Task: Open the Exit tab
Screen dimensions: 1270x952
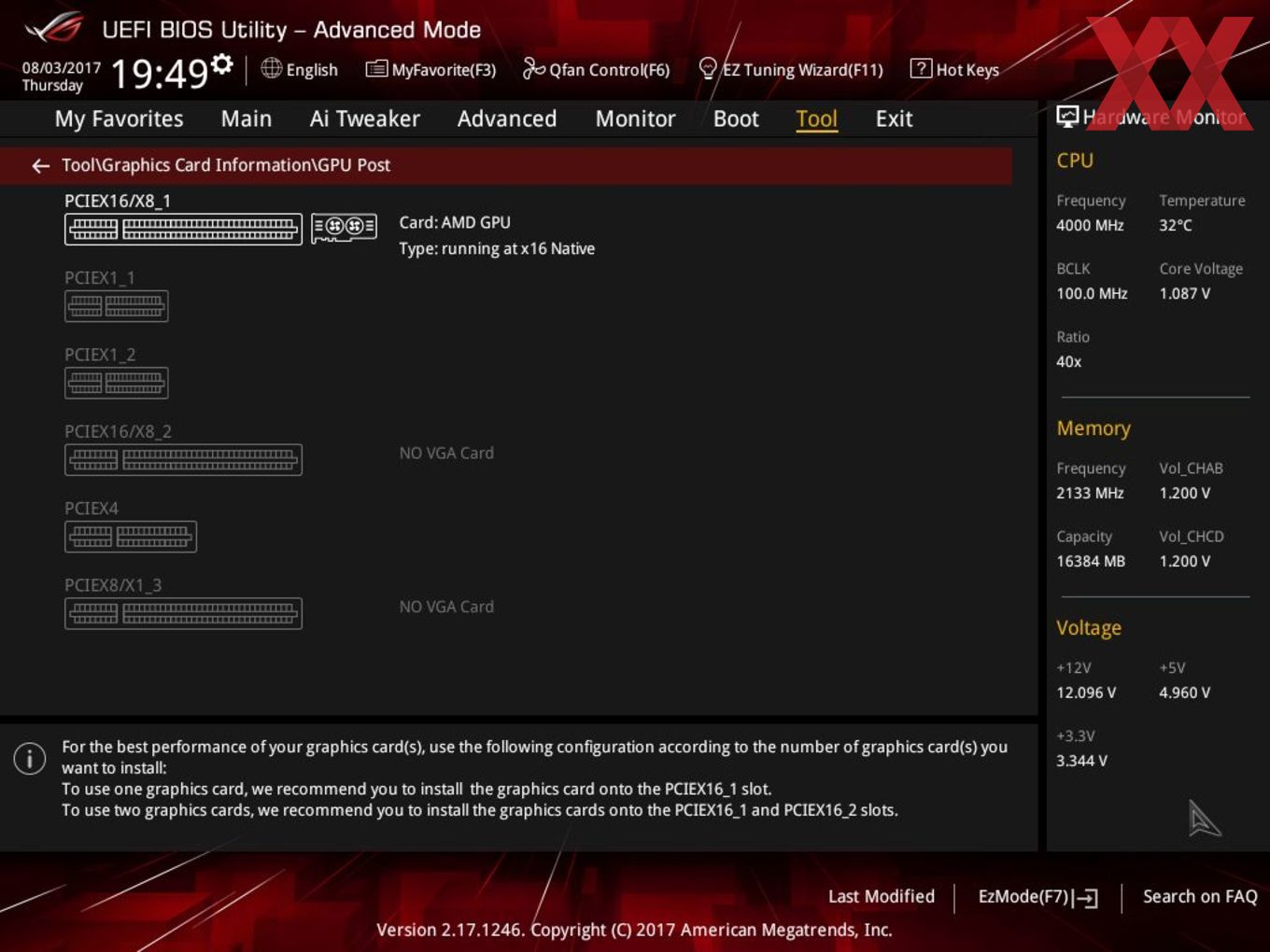Action: coord(894,119)
